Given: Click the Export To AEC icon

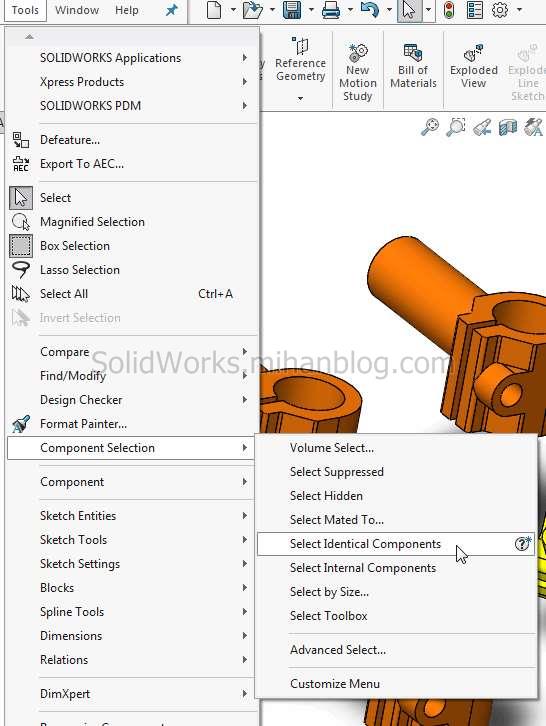Looking at the screenshot, I should [20, 164].
